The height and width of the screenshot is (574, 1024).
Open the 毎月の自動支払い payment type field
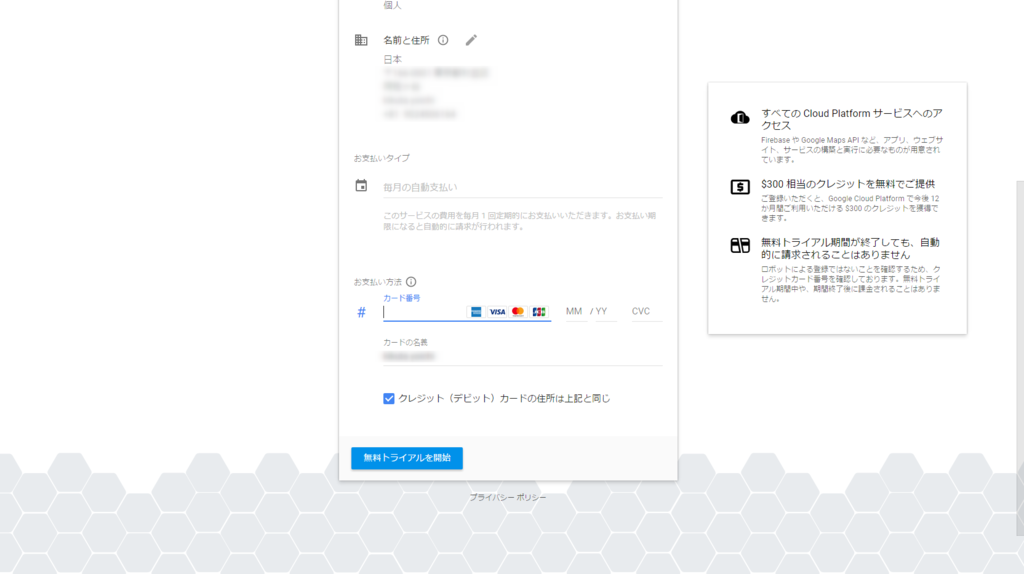pyautogui.click(x=522, y=187)
